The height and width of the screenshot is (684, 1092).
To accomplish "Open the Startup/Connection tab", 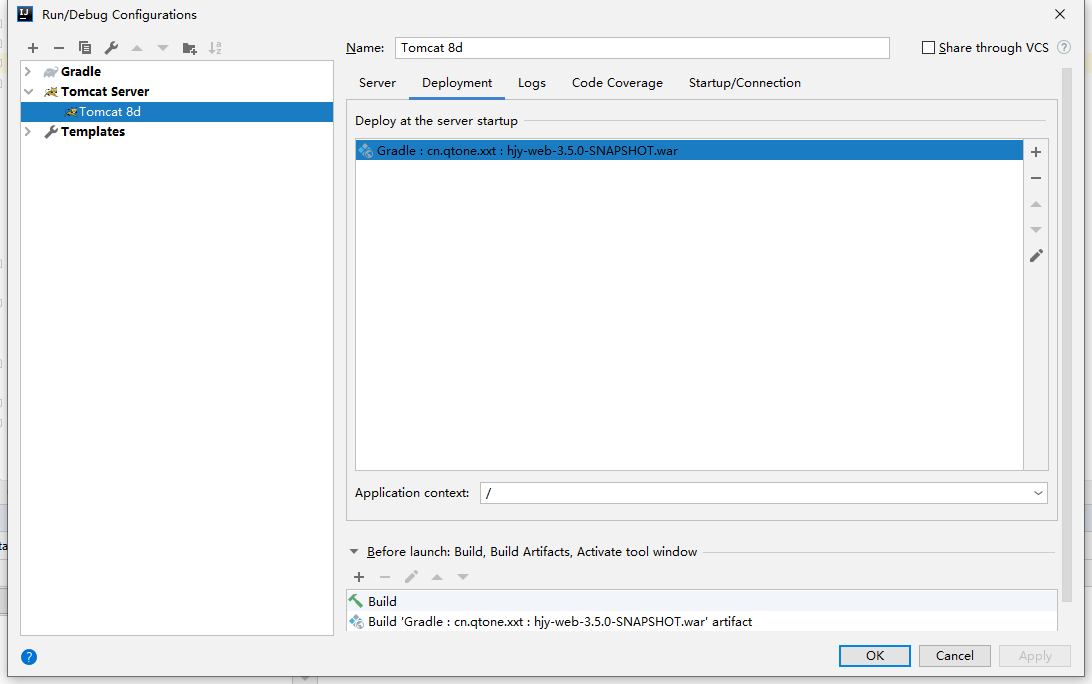I will [744, 83].
